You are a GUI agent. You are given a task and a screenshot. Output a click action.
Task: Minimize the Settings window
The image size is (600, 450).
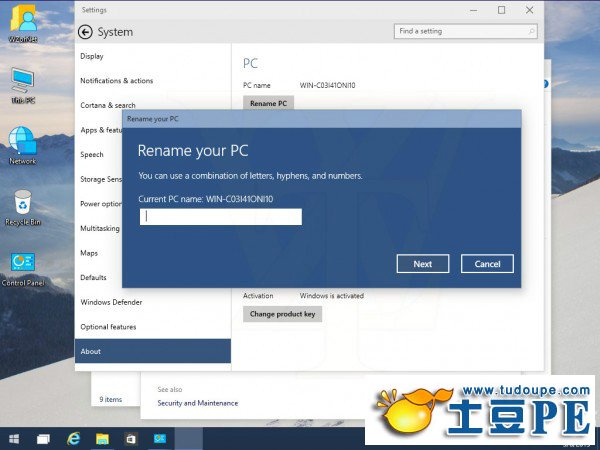[x=474, y=10]
